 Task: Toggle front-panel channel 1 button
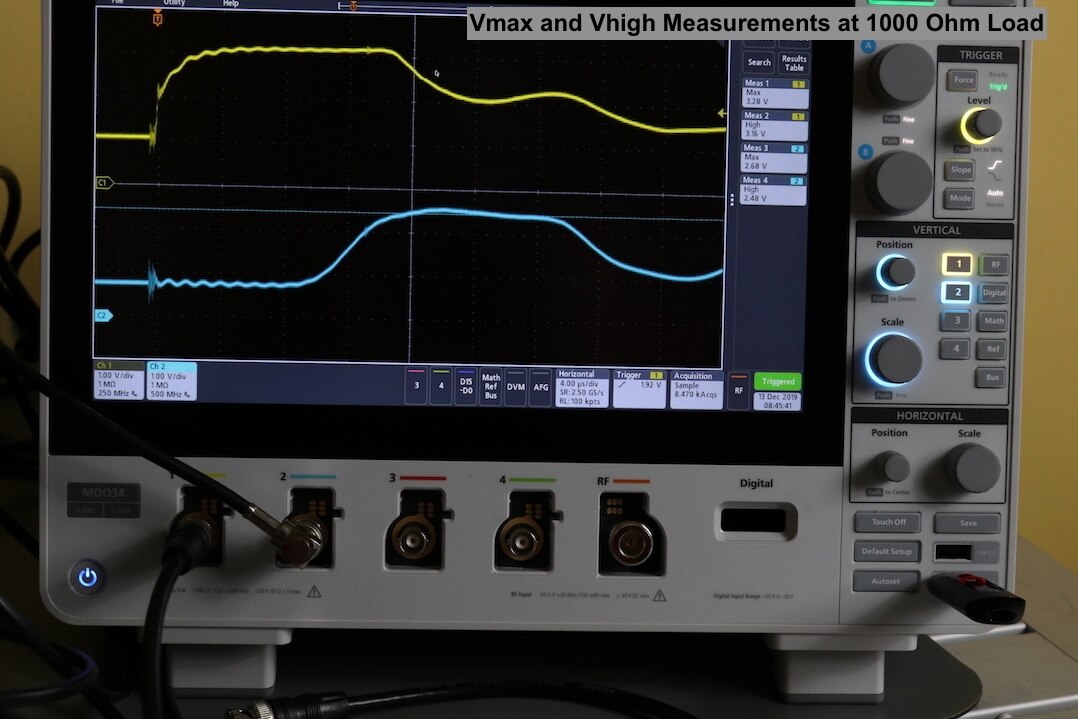click(958, 264)
